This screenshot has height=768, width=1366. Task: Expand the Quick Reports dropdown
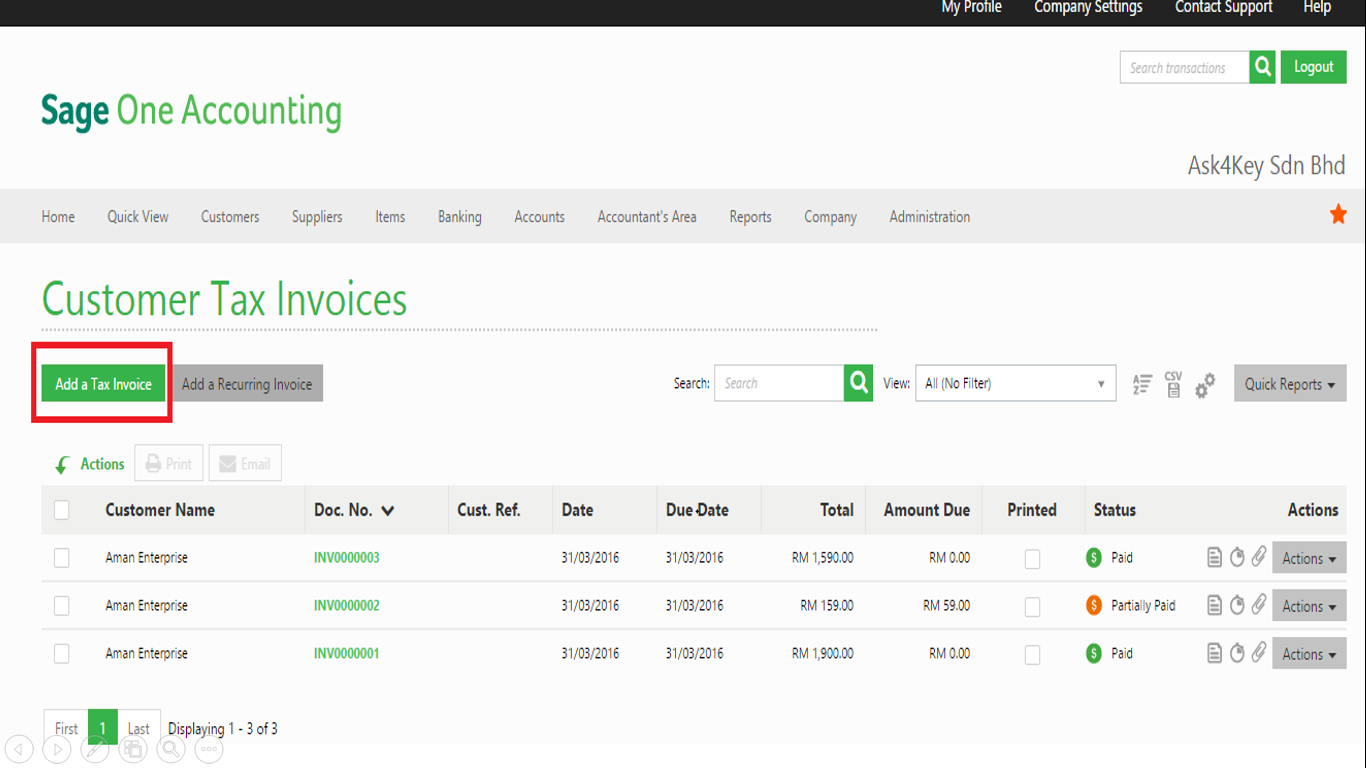point(1290,384)
